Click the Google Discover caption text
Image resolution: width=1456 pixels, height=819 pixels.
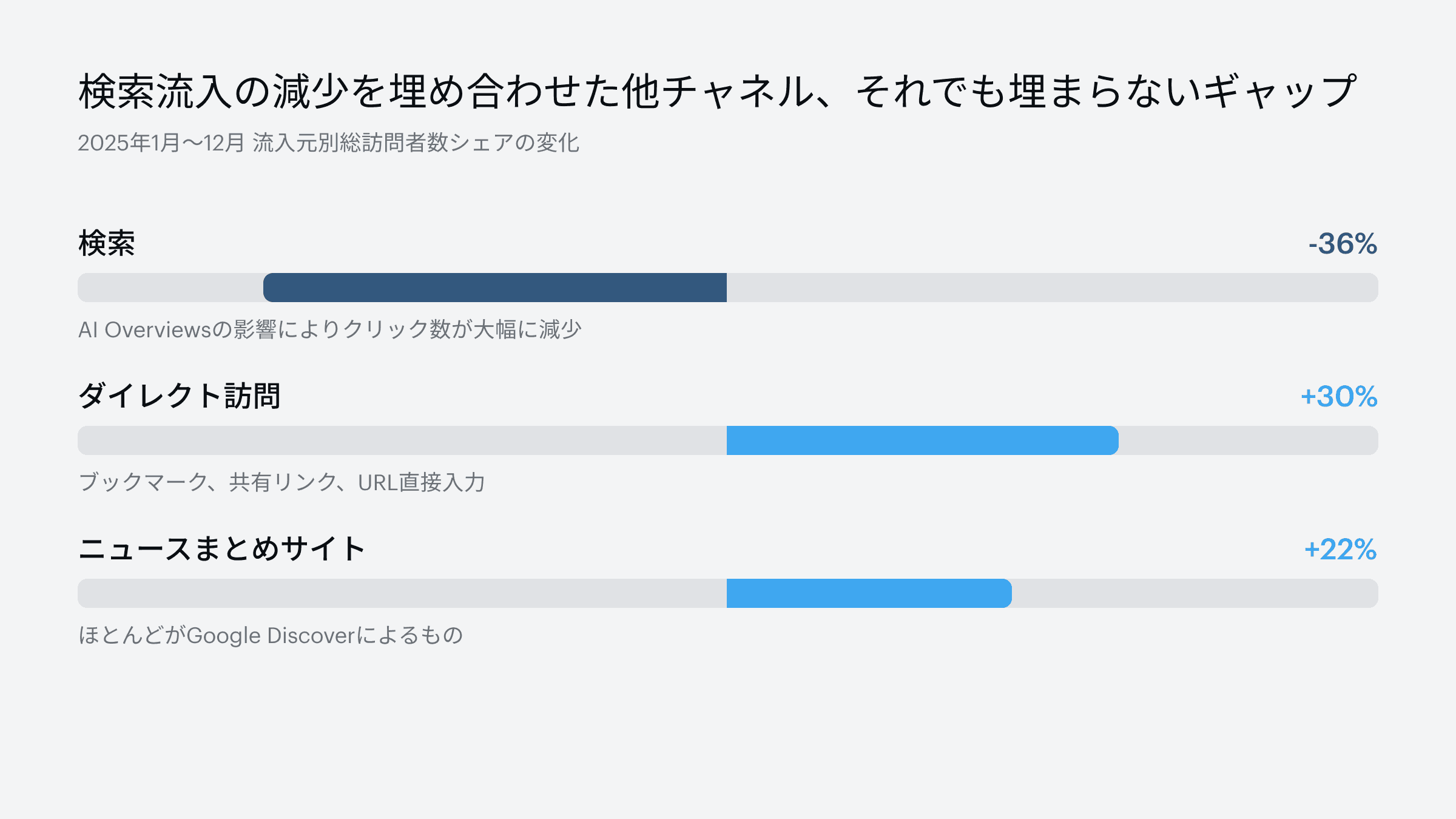tap(271, 635)
